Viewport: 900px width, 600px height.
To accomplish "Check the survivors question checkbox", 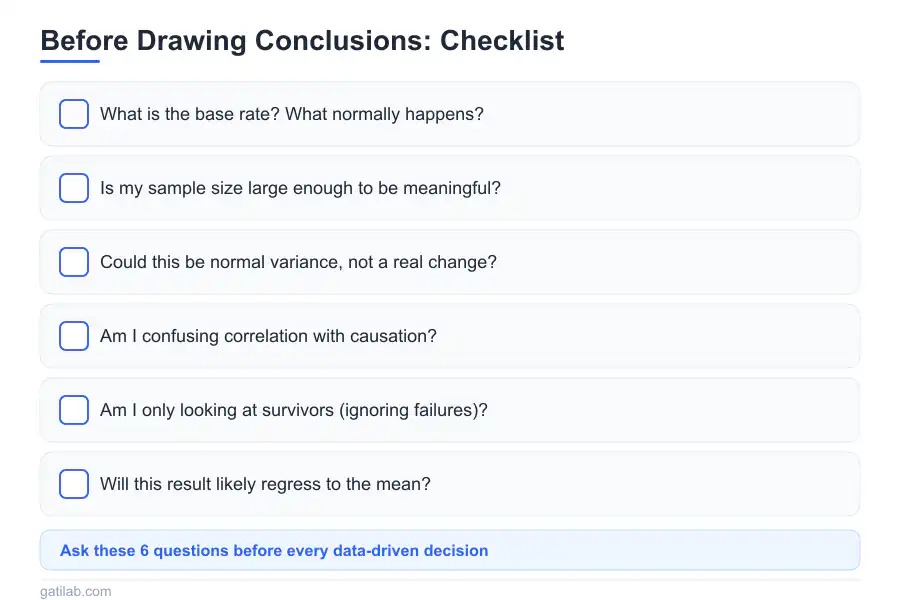I will coord(73,410).
